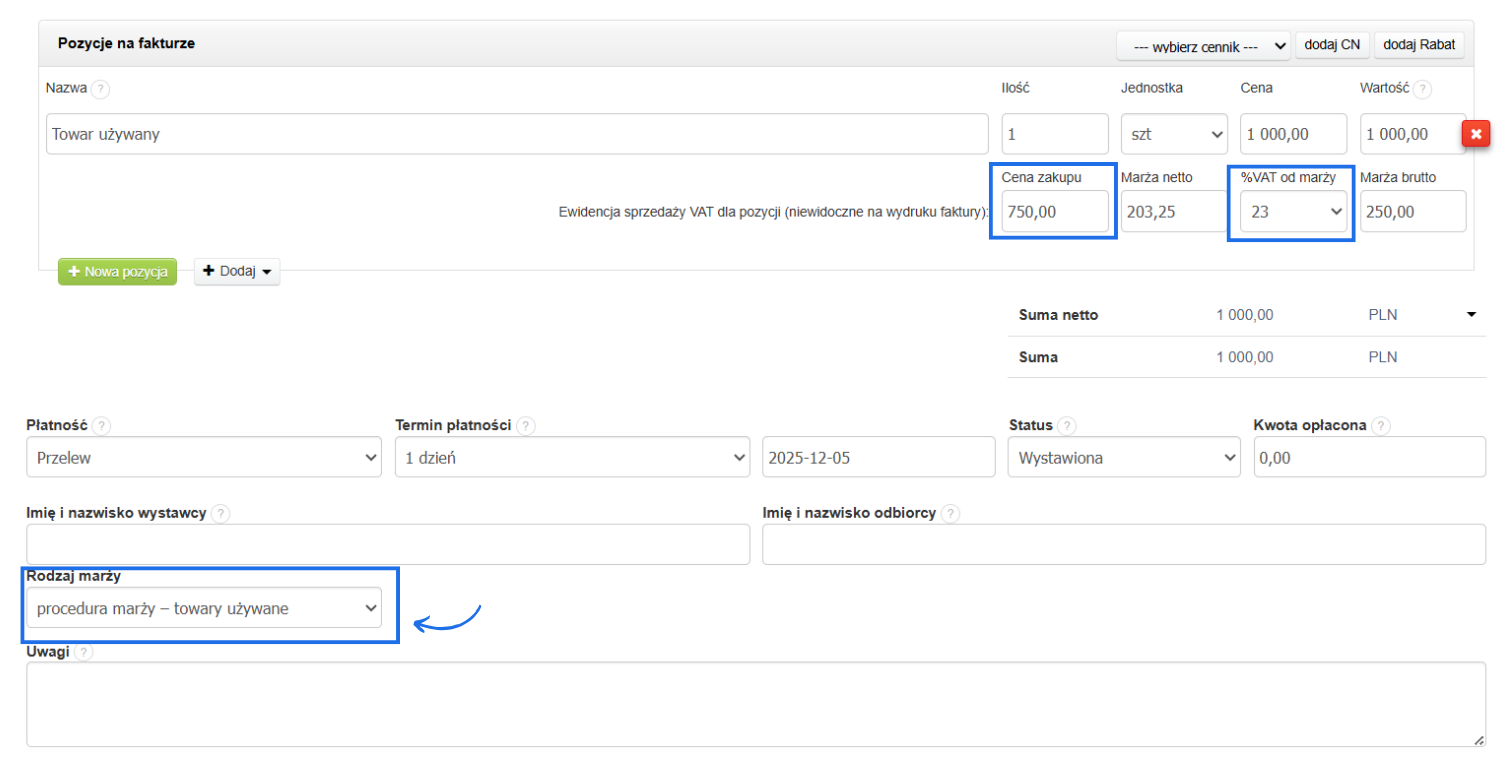Click help icon next to Nazwa
This screenshot has width=1501, height=764.
click(x=100, y=88)
